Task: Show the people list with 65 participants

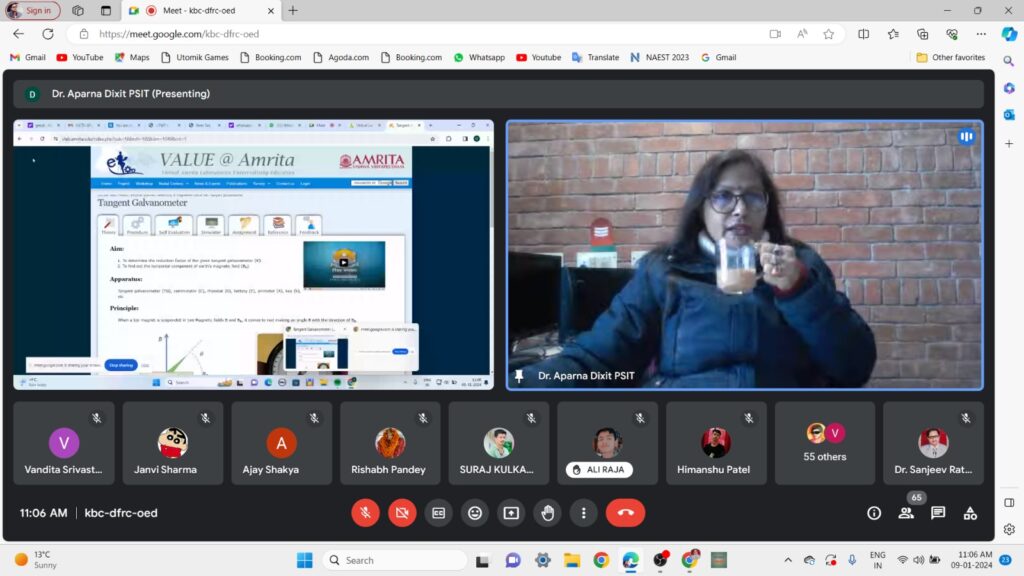Action: [x=906, y=513]
